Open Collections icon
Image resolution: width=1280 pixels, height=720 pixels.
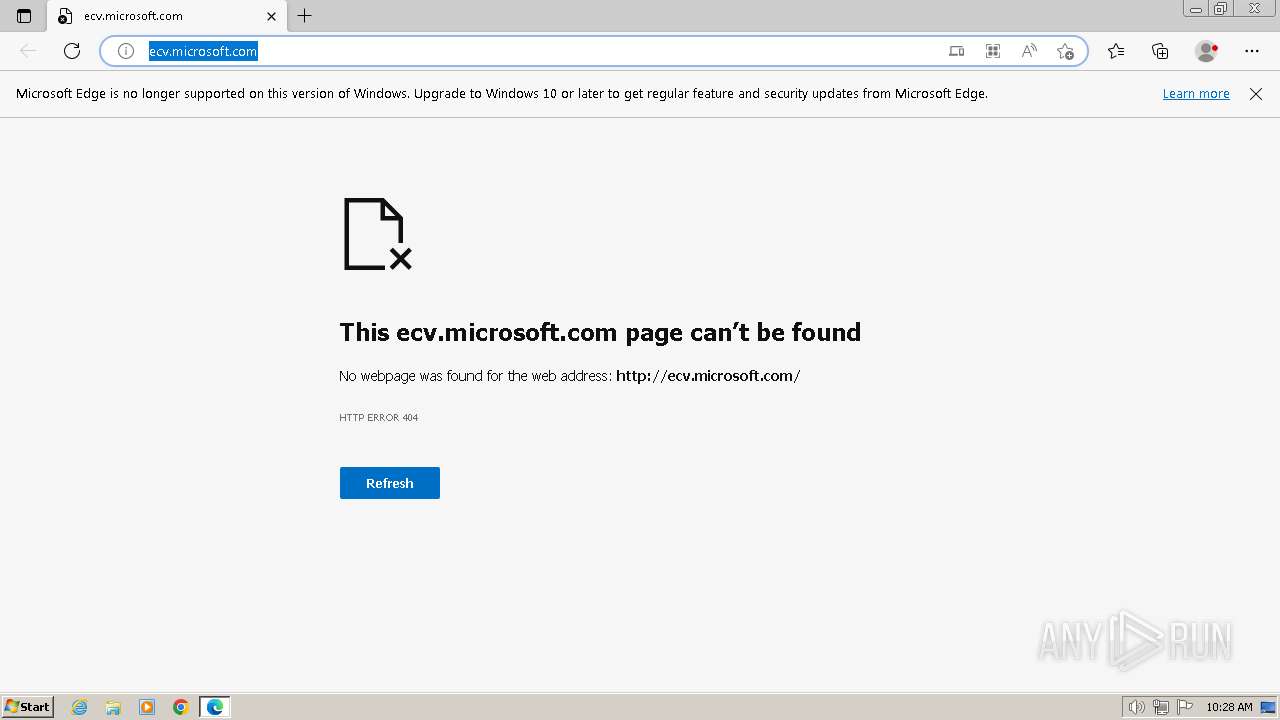tap(1160, 51)
